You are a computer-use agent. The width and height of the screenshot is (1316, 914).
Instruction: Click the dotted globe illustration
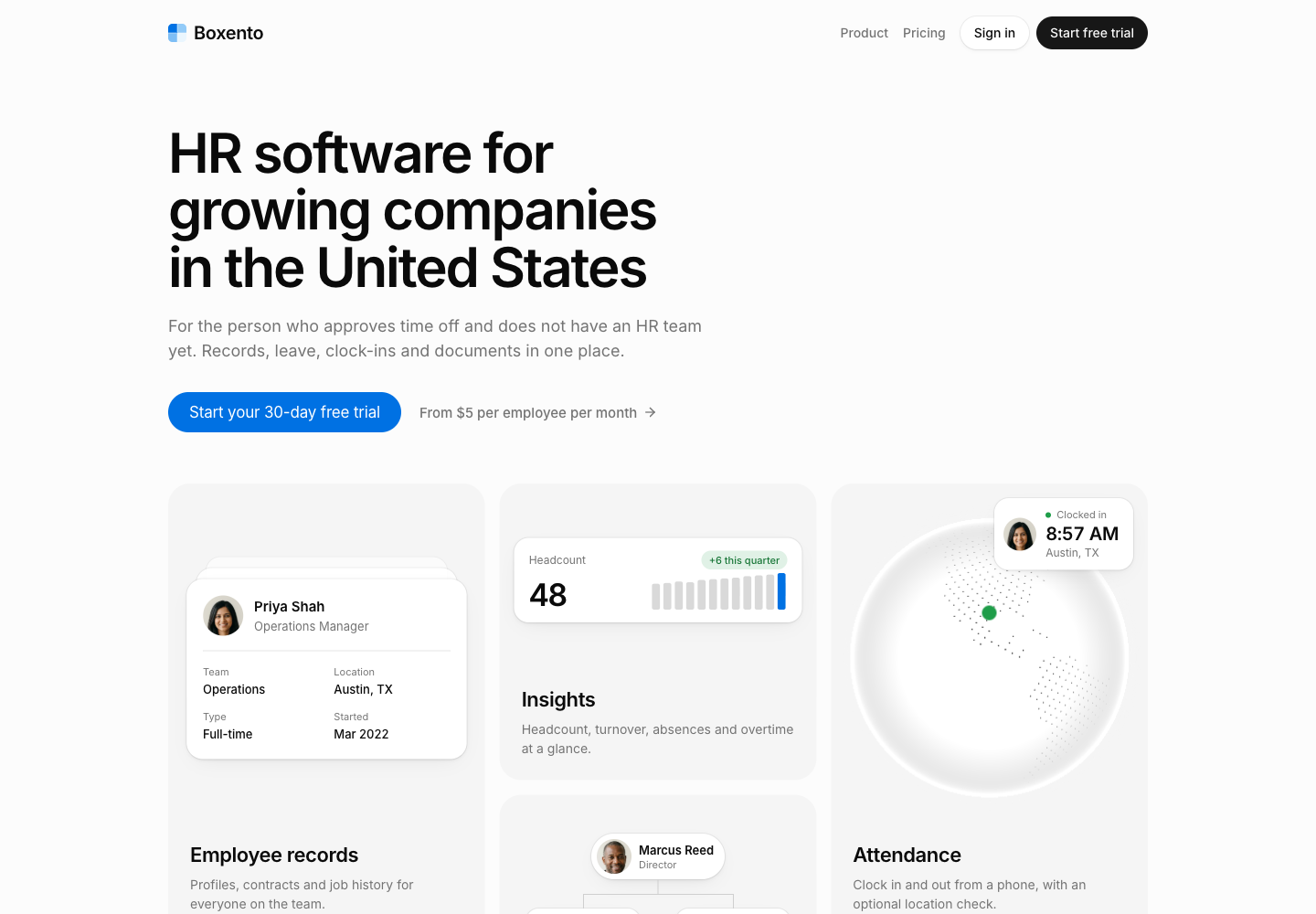pyautogui.click(x=990, y=658)
